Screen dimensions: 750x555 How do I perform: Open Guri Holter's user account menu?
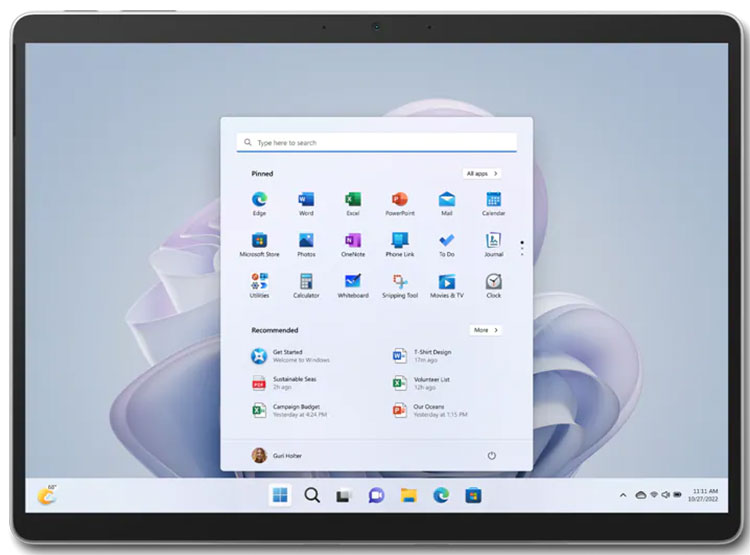pyautogui.click(x=277, y=455)
